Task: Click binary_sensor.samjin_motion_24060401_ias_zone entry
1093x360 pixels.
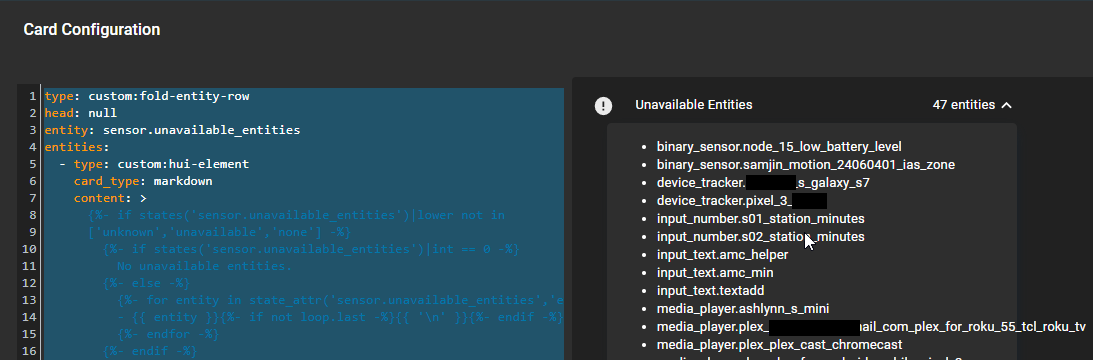Action: click(806, 165)
